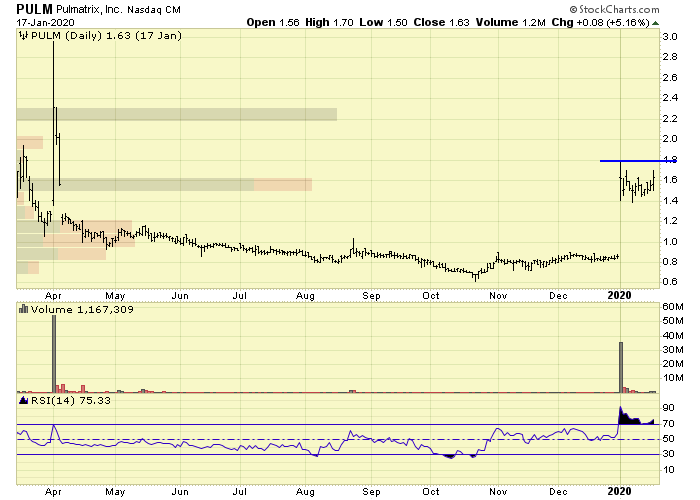Click the Apr label on price chart axis
This screenshot has width=700, height=500.
coord(53,296)
